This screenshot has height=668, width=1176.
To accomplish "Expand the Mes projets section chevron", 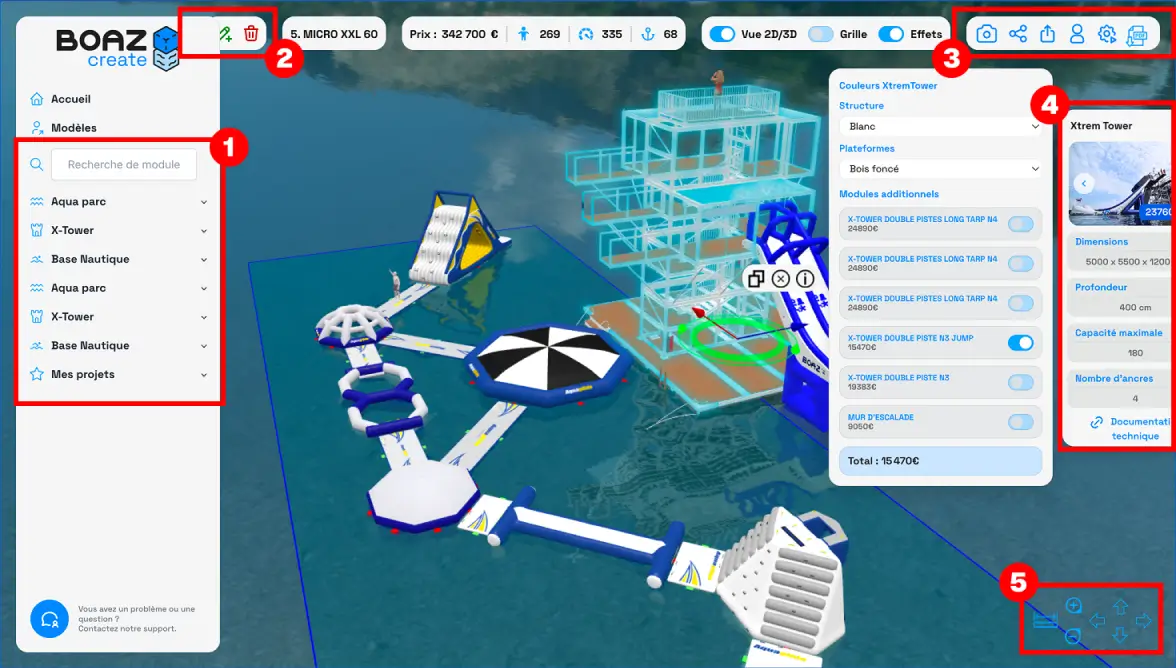I will (x=204, y=375).
